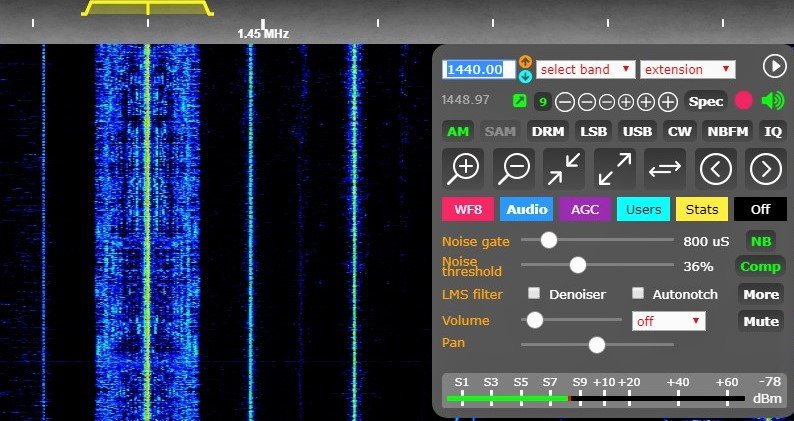Screen dimensions: 794x421
Task: Click the 1440.00 frequency input field
Action: (479, 69)
